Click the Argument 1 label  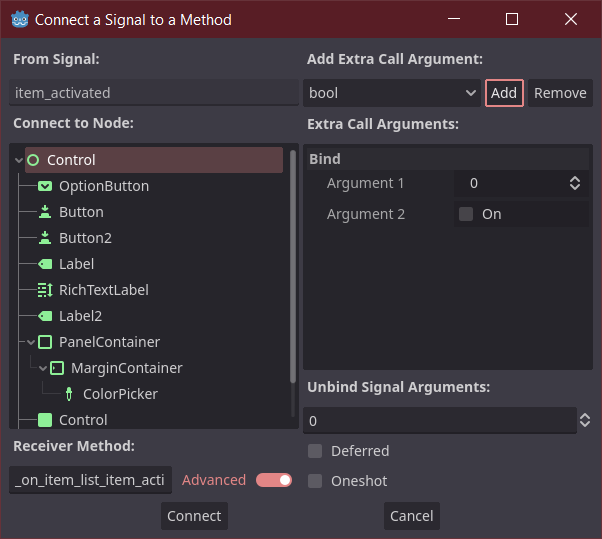click(366, 184)
